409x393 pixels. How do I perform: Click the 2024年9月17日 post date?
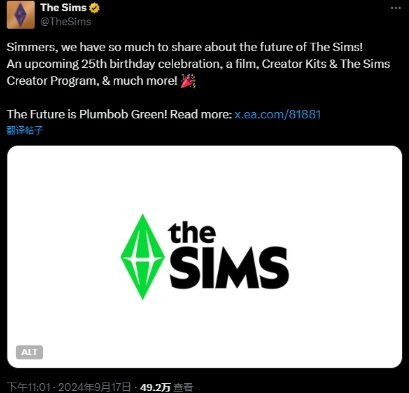tap(94, 387)
